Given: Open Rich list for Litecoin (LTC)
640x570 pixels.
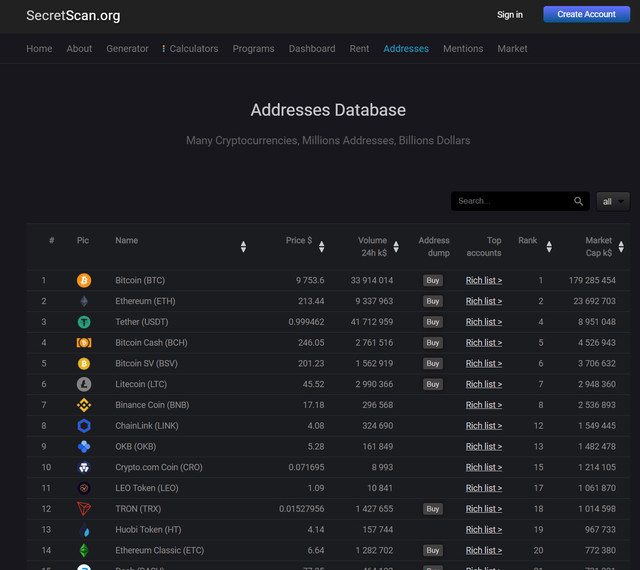Looking at the screenshot, I should pos(484,384).
